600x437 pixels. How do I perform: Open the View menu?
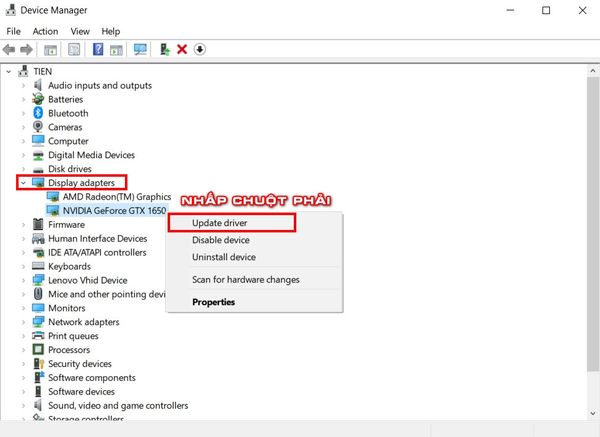coord(80,31)
